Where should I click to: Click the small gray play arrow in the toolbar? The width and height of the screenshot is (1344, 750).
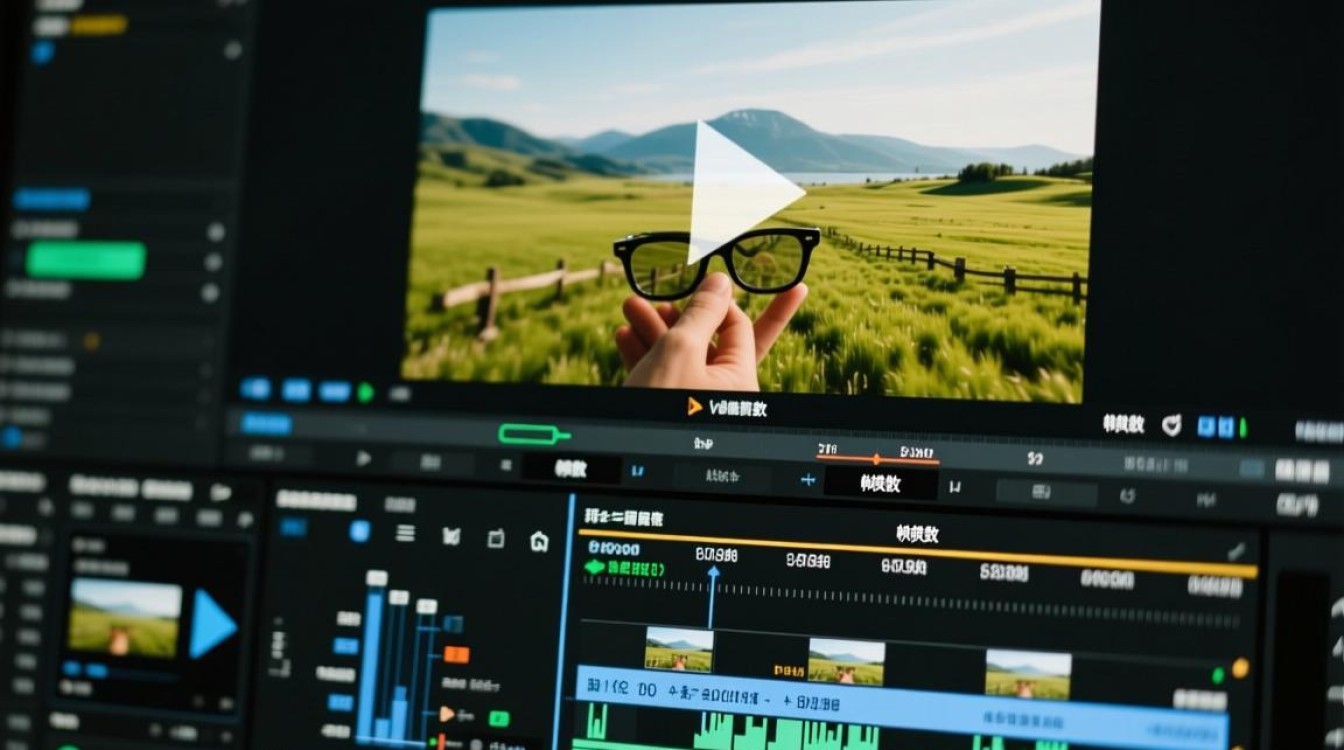click(x=363, y=458)
